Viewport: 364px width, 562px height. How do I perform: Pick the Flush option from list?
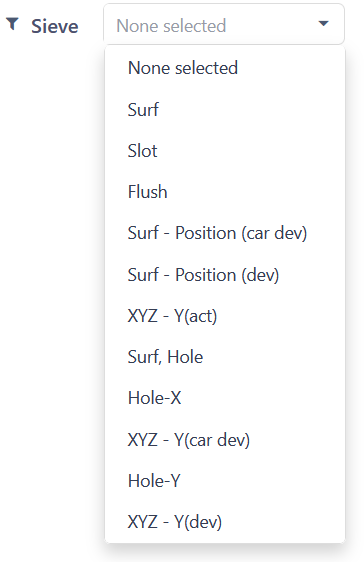click(x=225, y=192)
